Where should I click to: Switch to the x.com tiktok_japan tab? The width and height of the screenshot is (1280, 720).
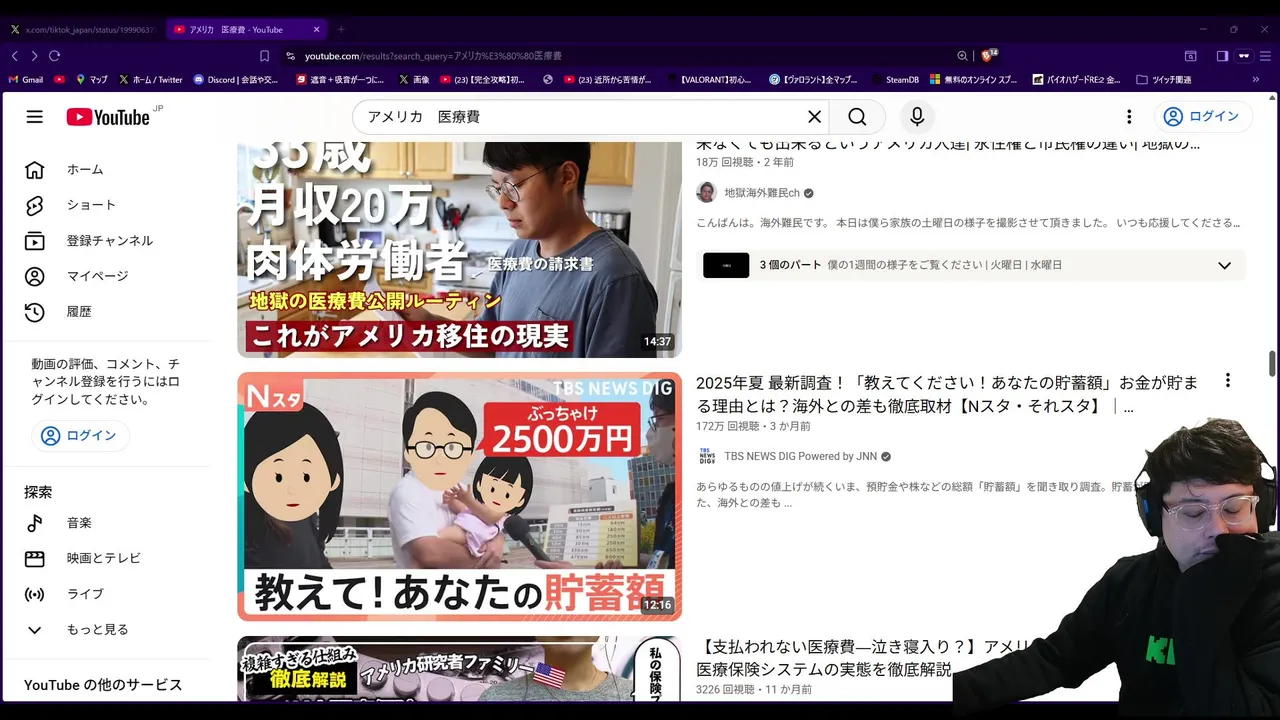tap(82, 30)
